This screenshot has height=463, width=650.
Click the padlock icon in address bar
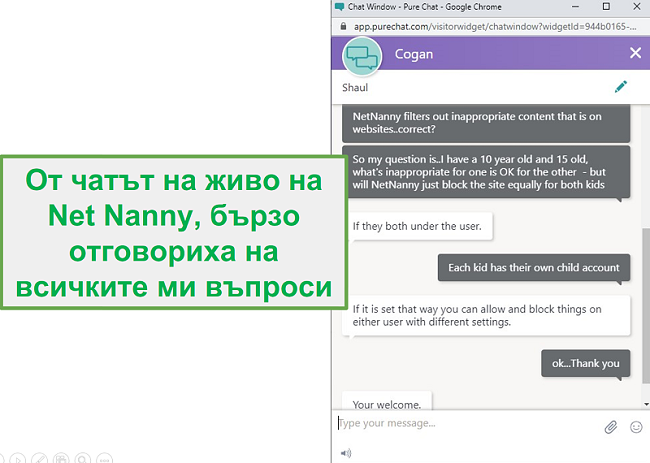point(343,27)
